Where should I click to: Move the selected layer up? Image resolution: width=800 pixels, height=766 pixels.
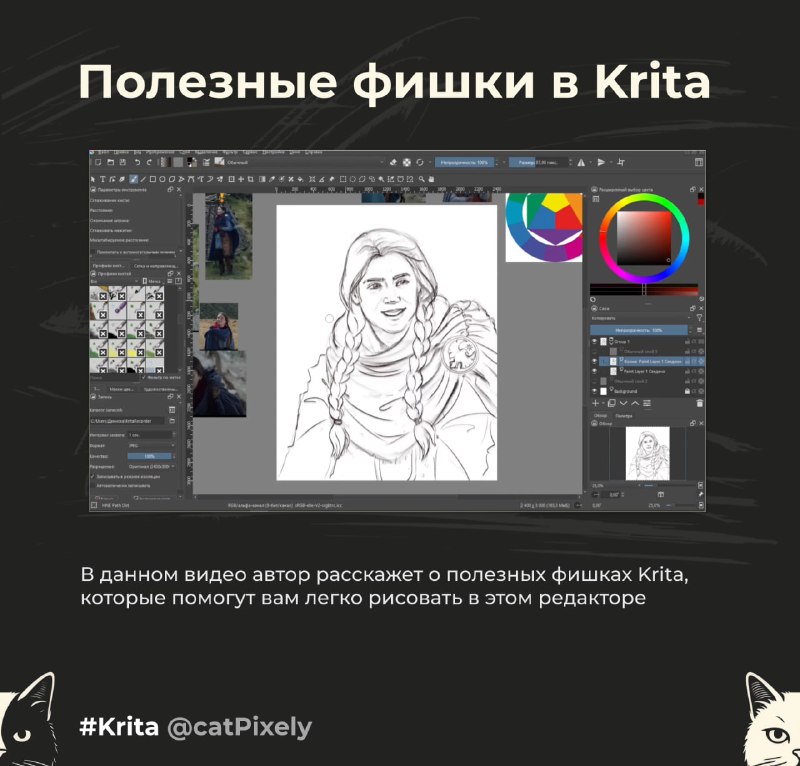click(635, 403)
